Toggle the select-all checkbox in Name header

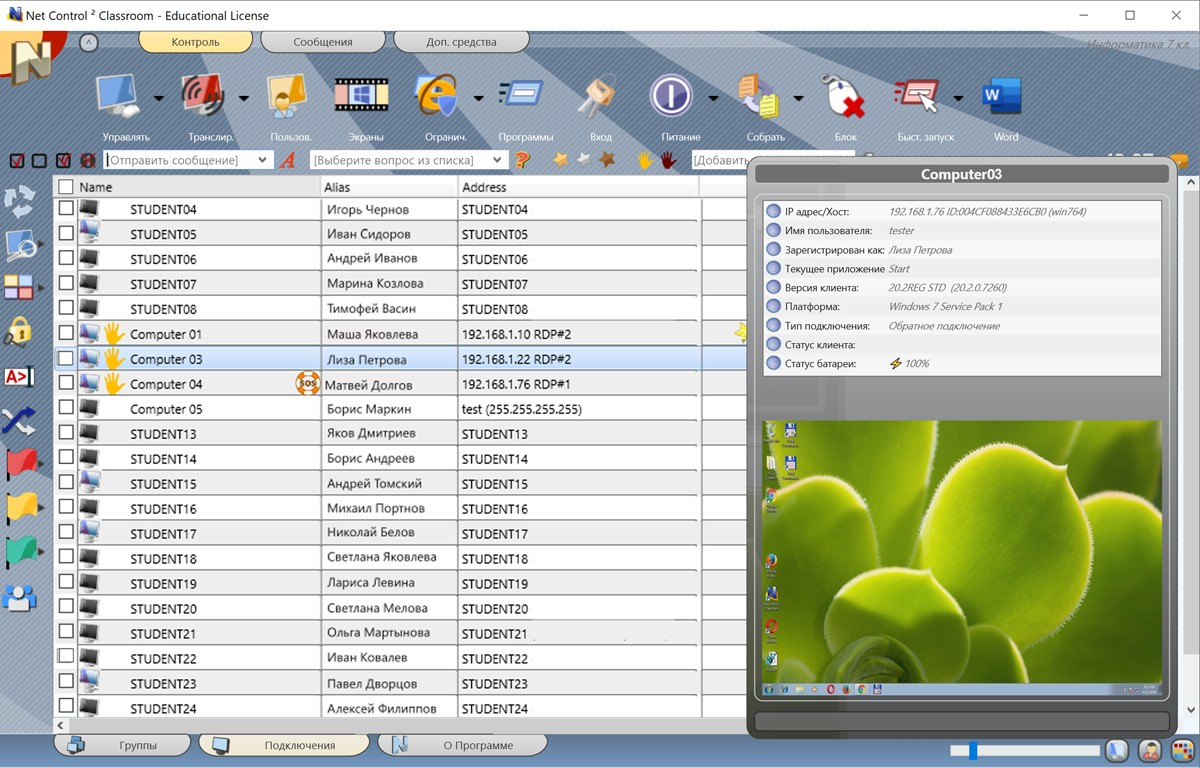click(66, 187)
